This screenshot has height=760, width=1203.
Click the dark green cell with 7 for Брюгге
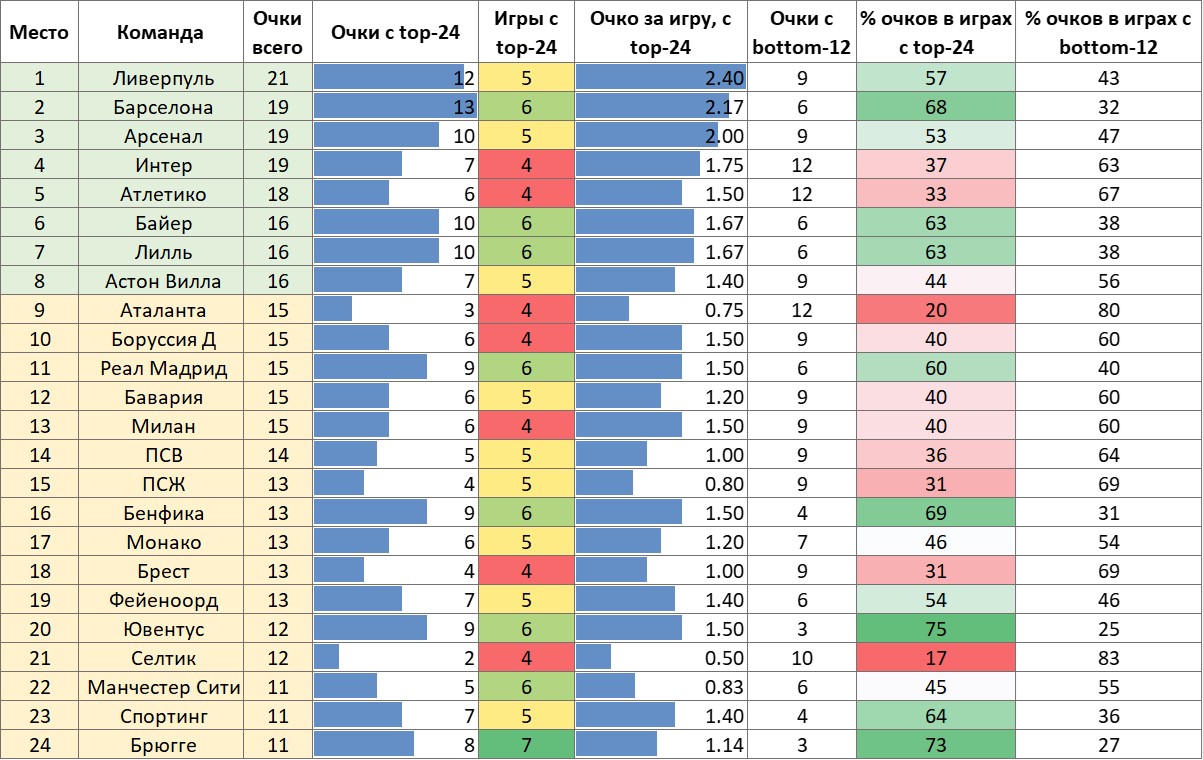tap(526, 744)
